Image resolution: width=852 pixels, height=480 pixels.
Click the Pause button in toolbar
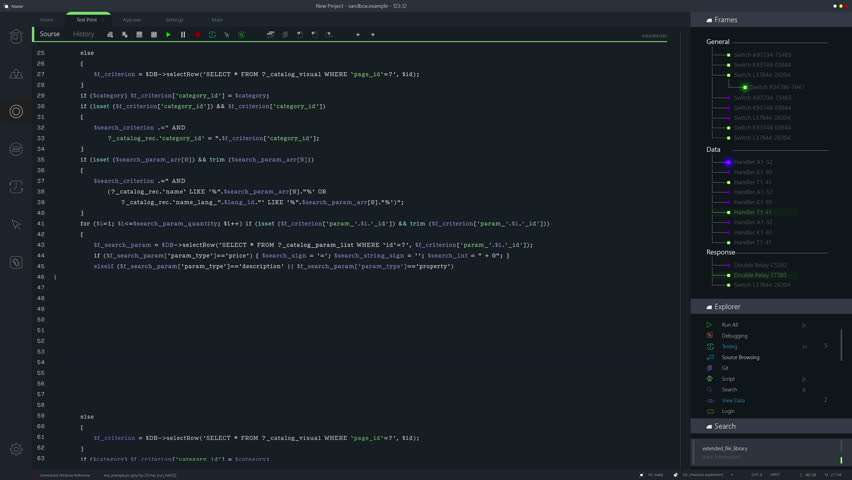(183, 35)
